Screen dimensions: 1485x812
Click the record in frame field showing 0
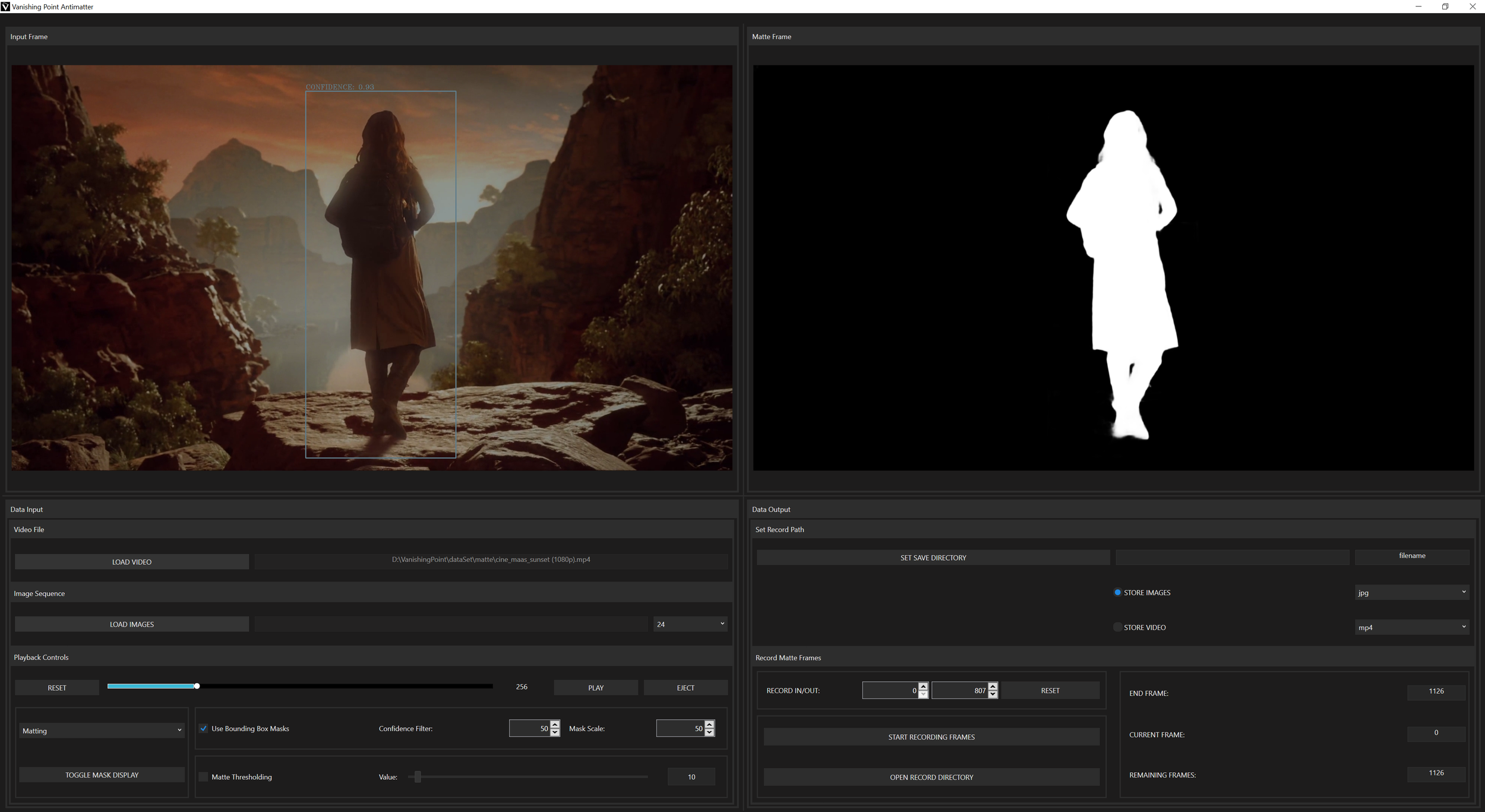point(890,690)
